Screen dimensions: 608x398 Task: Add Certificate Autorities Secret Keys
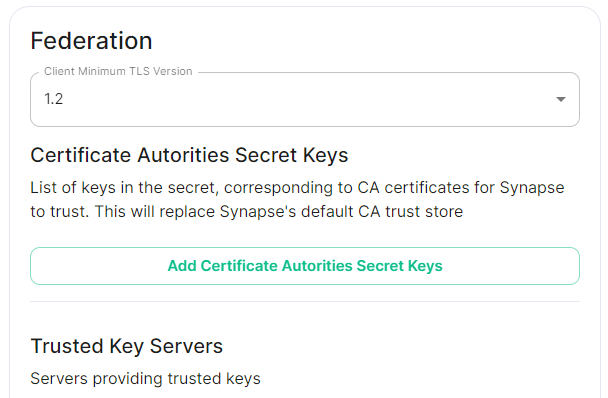pyautogui.click(x=305, y=266)
